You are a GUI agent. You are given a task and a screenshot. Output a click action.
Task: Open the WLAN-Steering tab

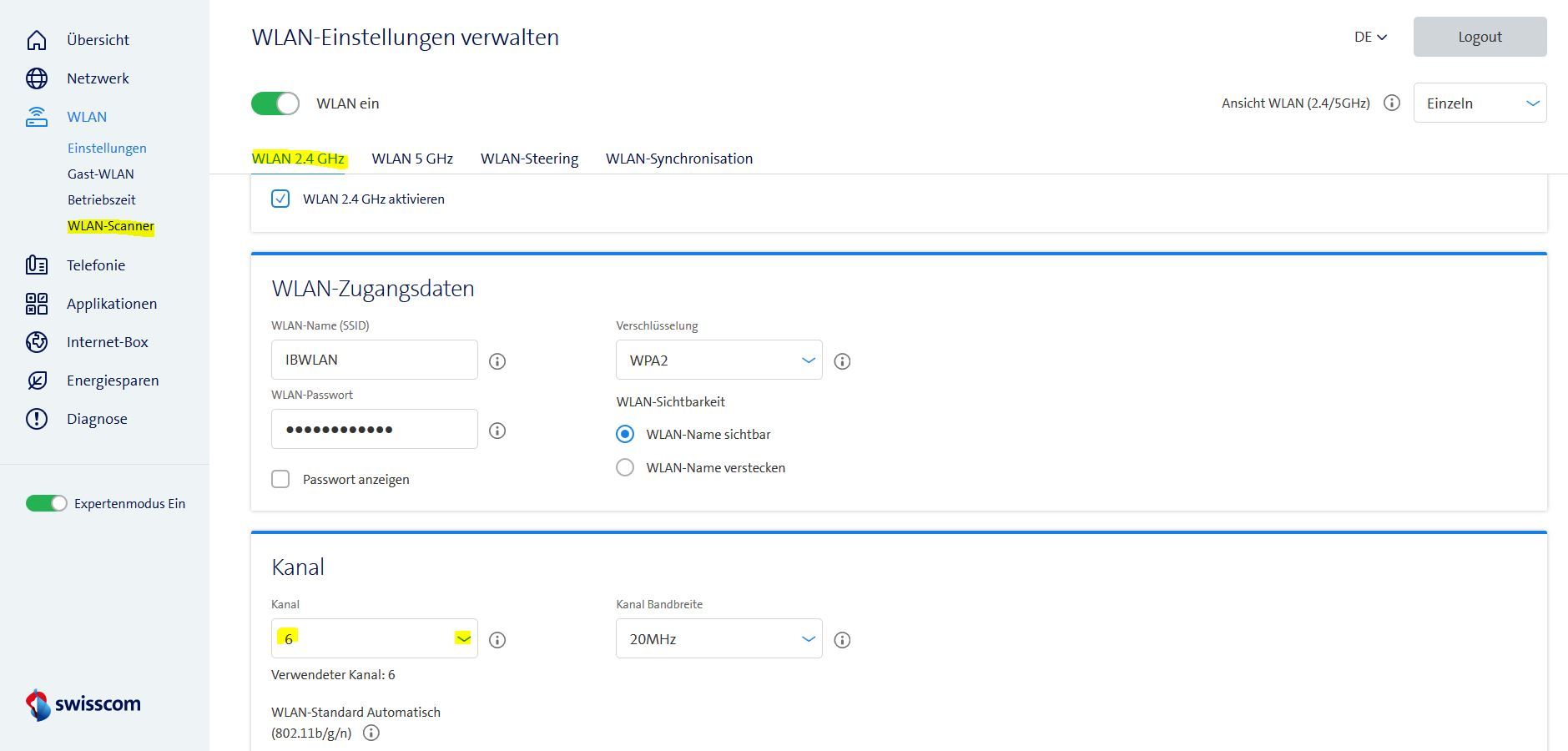tap(529, 159)
